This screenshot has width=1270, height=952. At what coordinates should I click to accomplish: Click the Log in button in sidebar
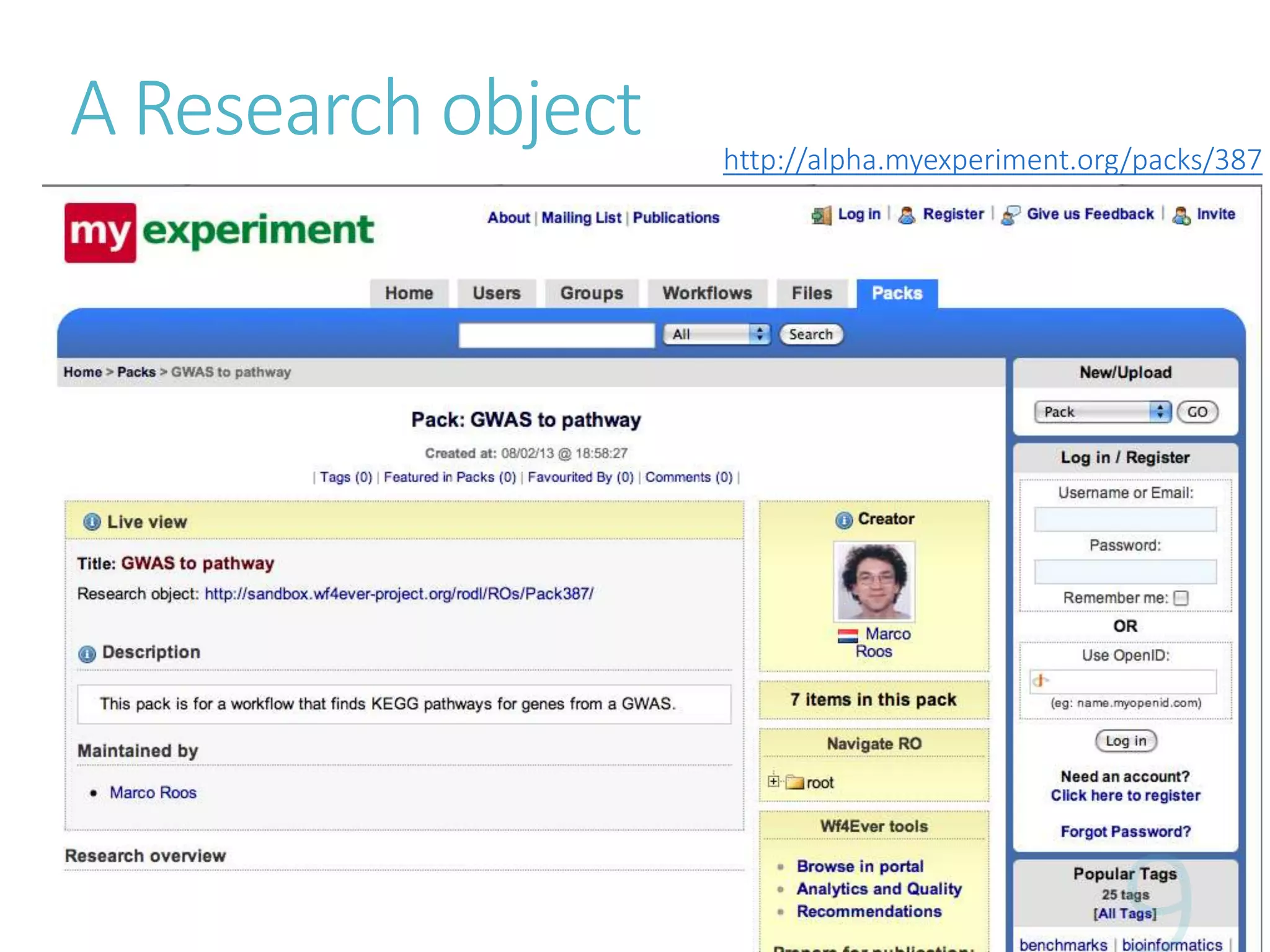click(x=1126, y=741)
